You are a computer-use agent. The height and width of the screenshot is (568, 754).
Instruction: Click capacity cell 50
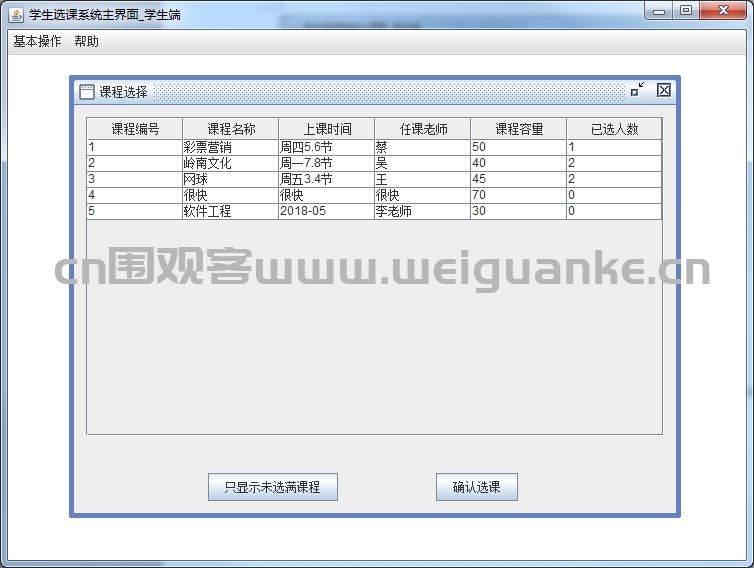point(518,147)
